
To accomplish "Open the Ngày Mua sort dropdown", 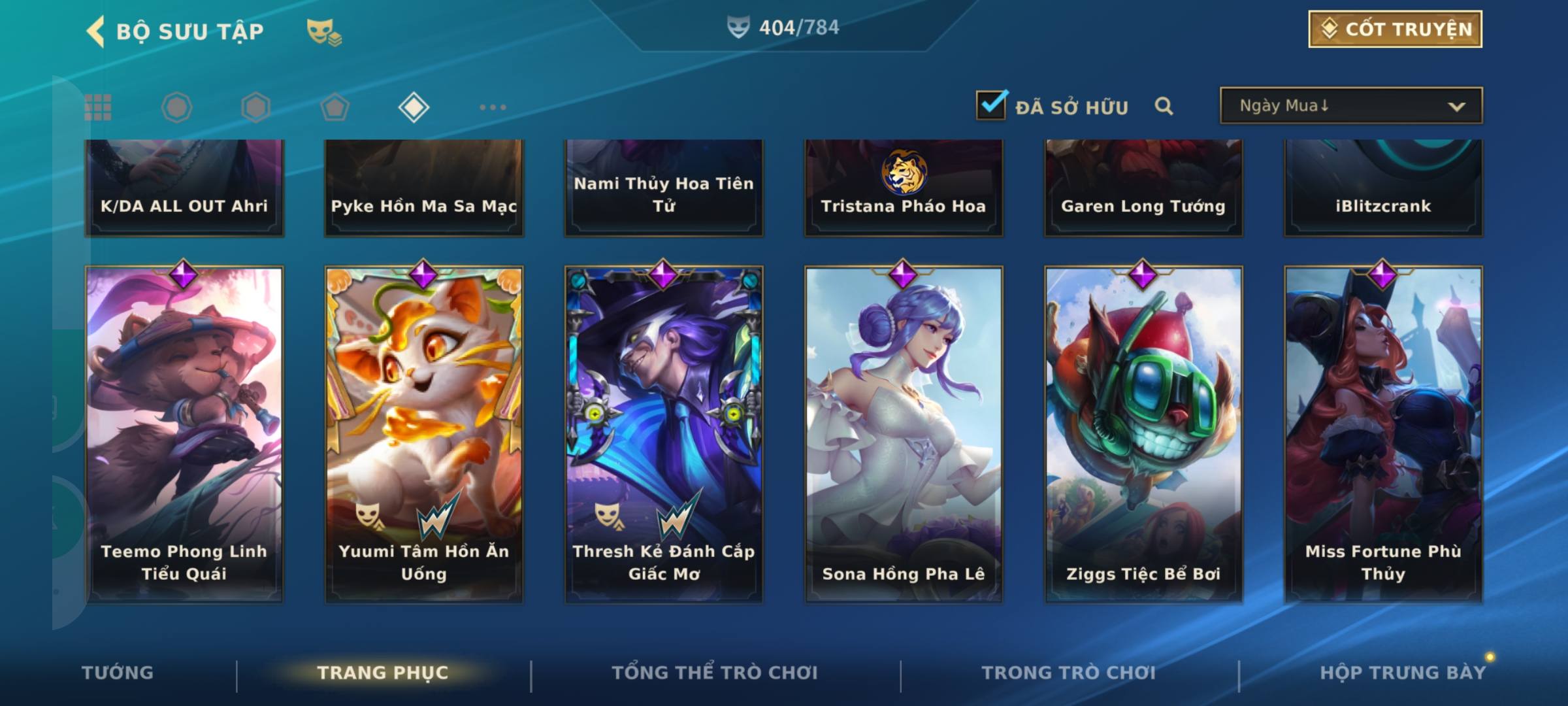I will click(x=1351, y=105).
